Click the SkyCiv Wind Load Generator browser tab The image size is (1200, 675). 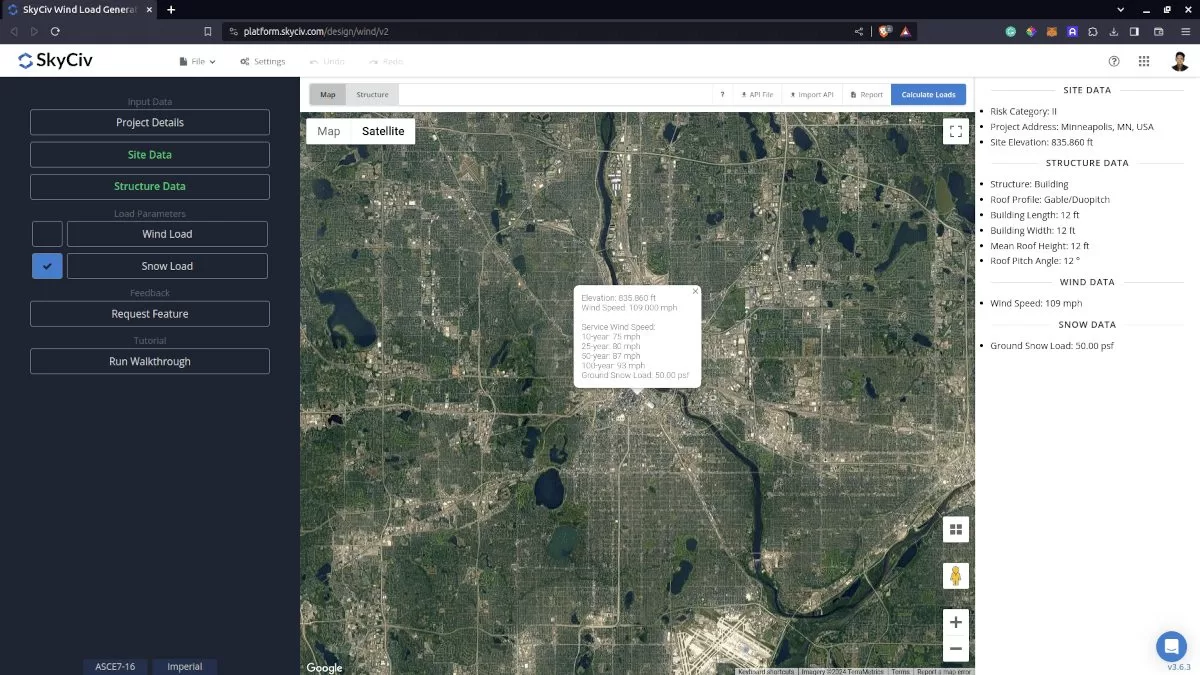coord(80,9)
